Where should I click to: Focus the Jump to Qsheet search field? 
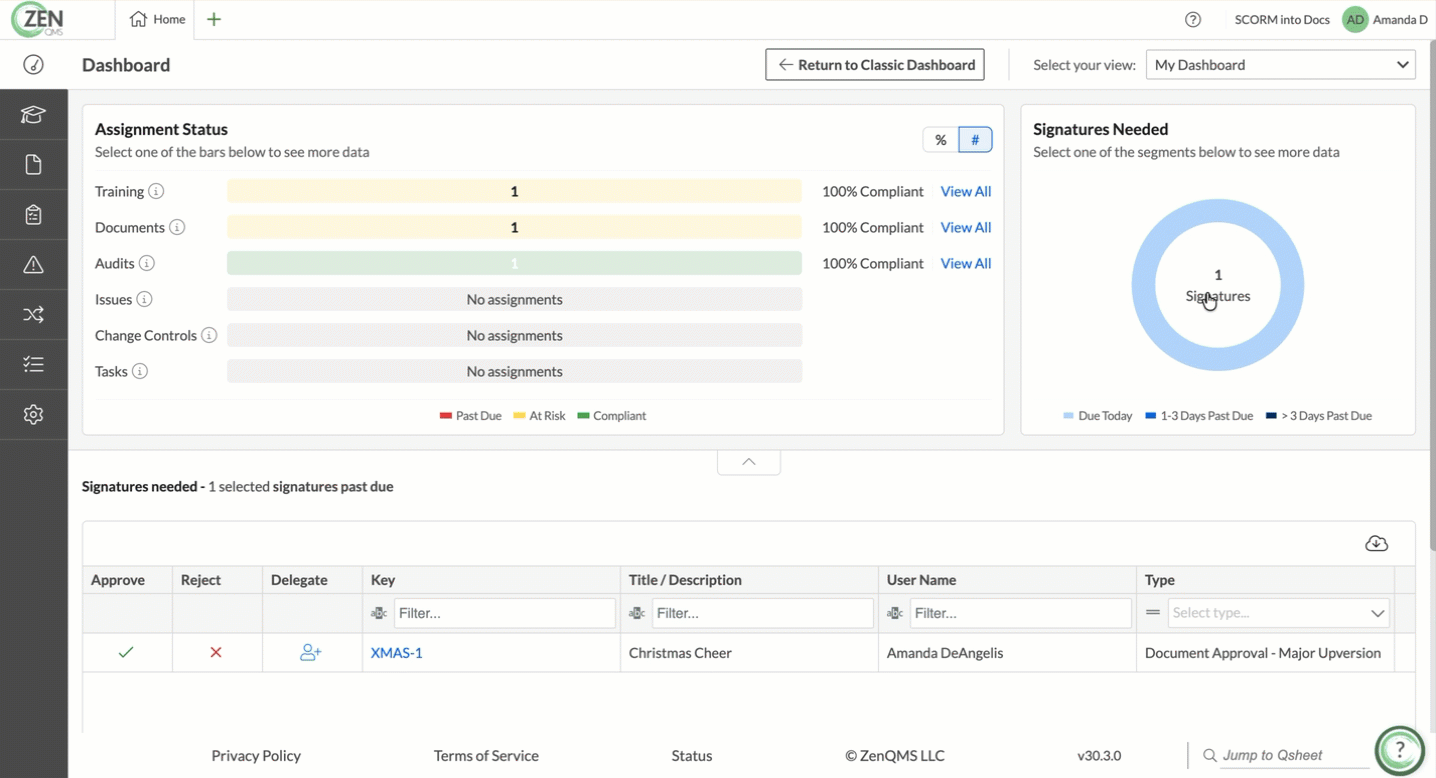[x=1295, y=755]
